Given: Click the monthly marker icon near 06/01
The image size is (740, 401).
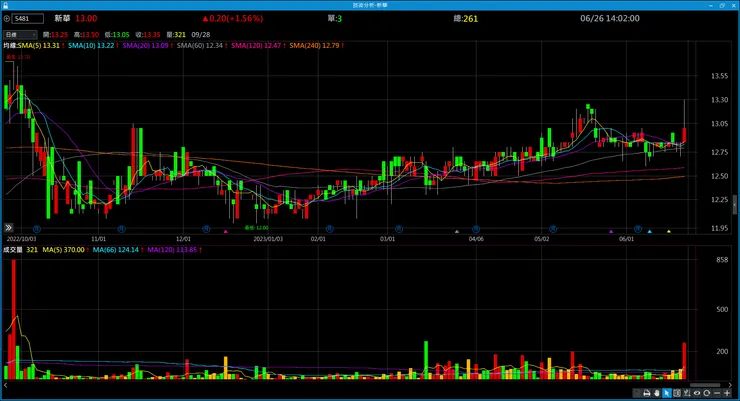Looking at the screenshot, I should point(638,229).
